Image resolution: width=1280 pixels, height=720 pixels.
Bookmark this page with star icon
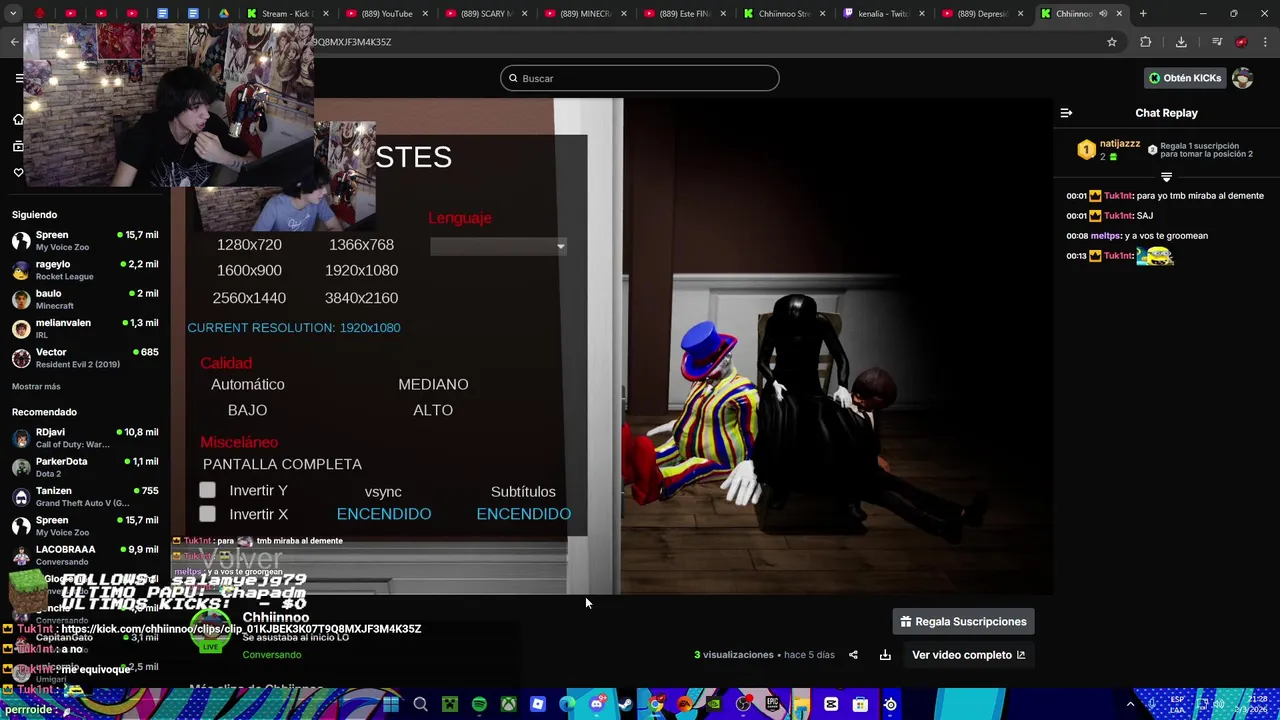coord(1111,42)
